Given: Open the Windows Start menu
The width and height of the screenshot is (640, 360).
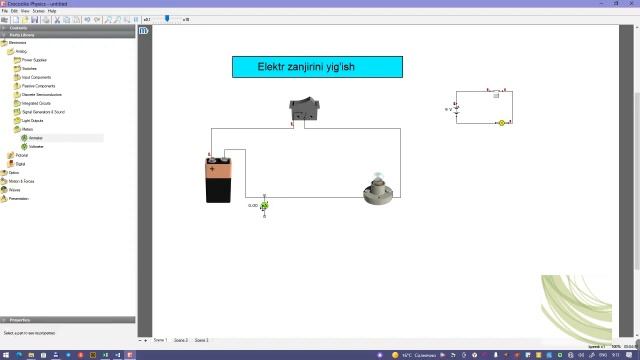Looking at the screenshot, I should [x=6, y=355].
